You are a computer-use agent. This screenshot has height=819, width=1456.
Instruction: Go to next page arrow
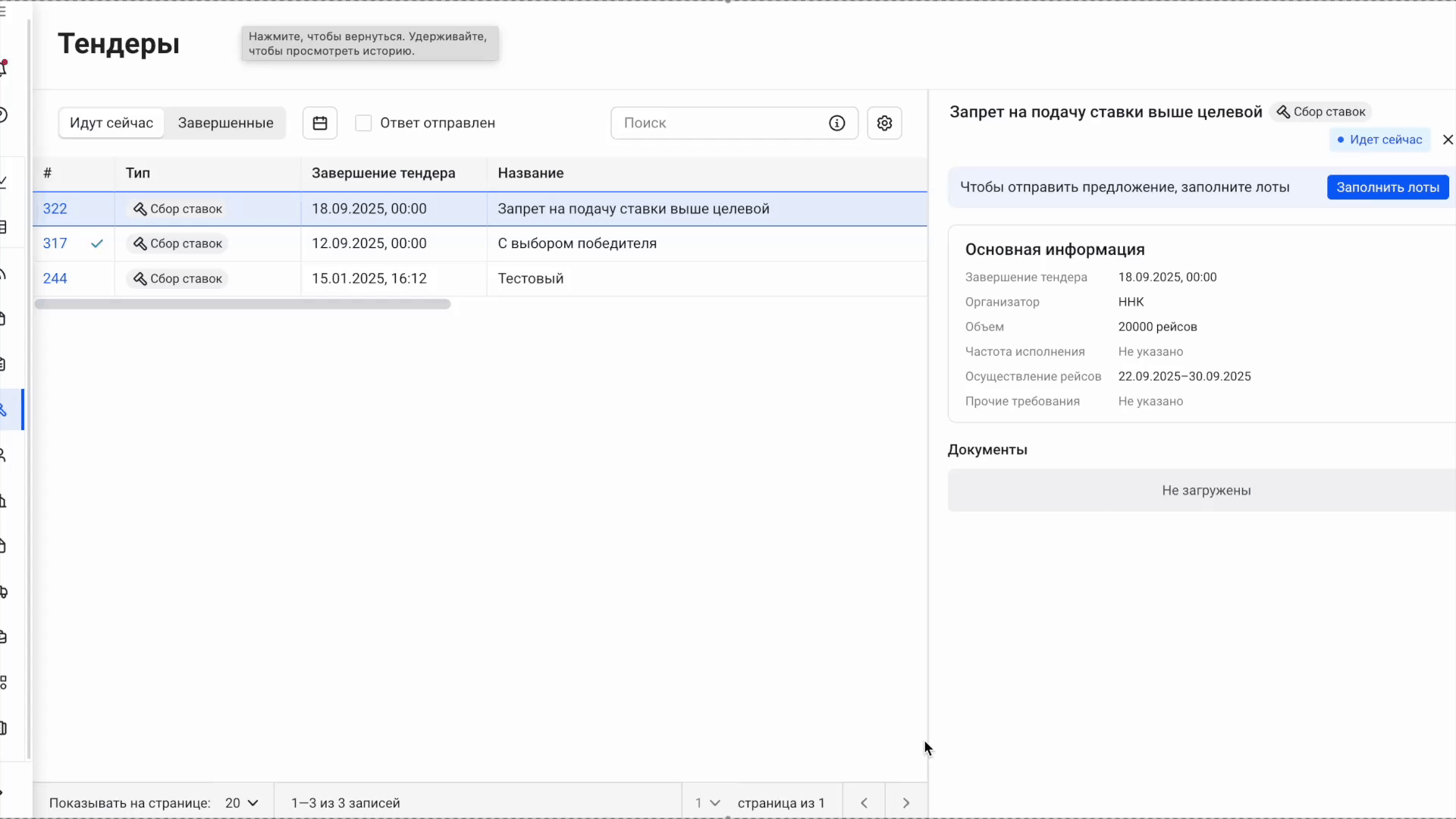tap(905, 802)
